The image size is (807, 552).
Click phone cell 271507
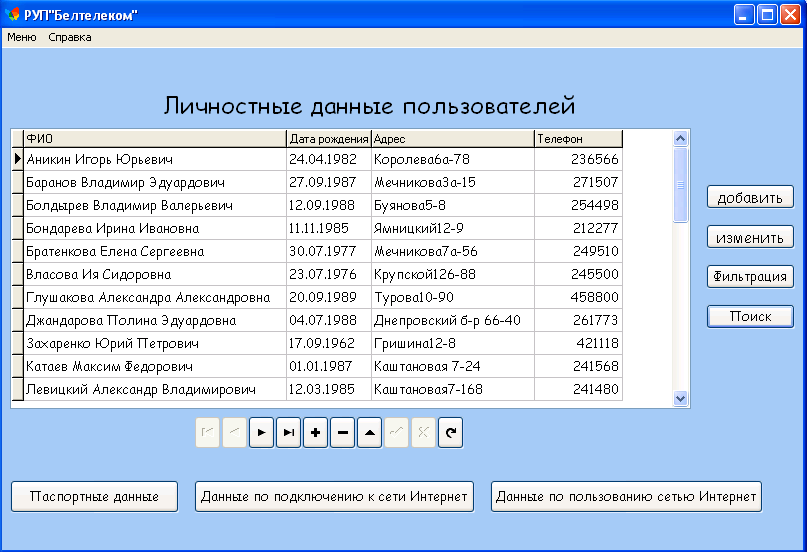578,182
